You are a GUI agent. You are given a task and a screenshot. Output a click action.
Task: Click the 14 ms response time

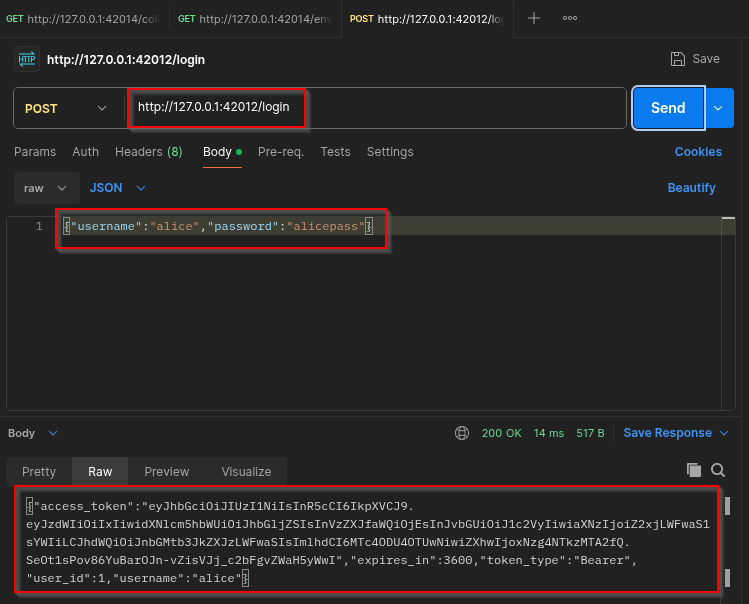coord(549,433)
